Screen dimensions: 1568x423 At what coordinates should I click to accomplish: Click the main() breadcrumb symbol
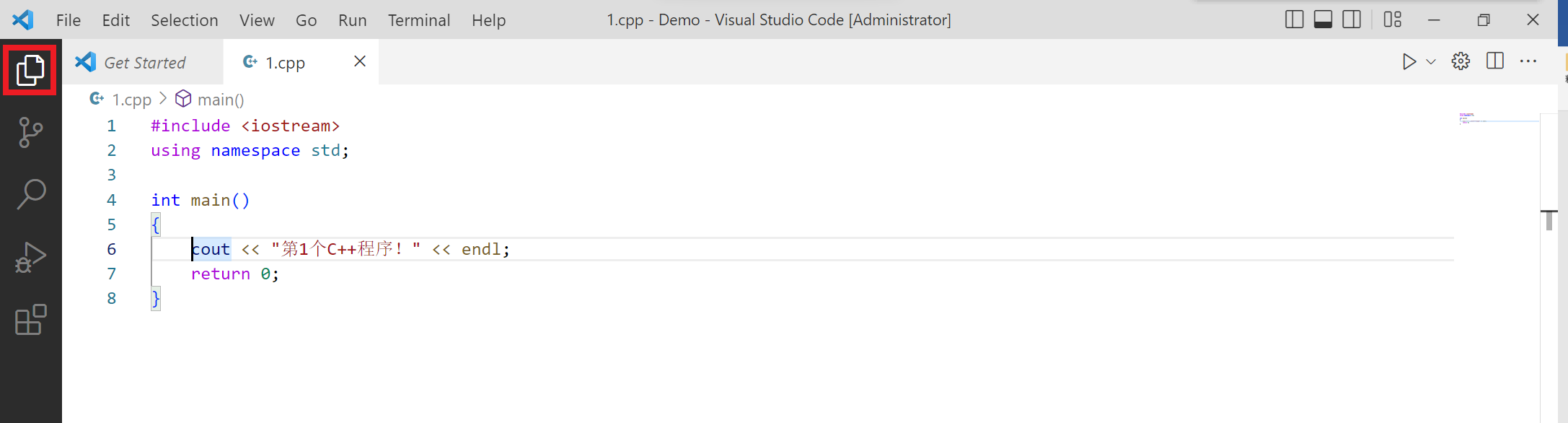coord(220,100)
